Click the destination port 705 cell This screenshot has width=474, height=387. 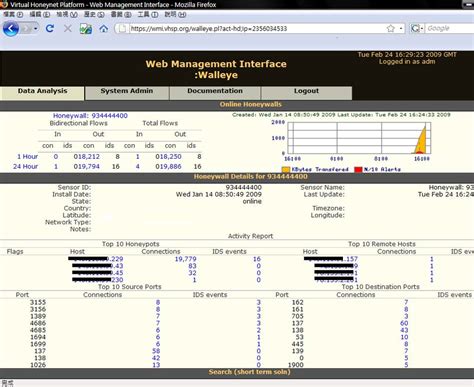pyautogui.click(x=297, y=316)
